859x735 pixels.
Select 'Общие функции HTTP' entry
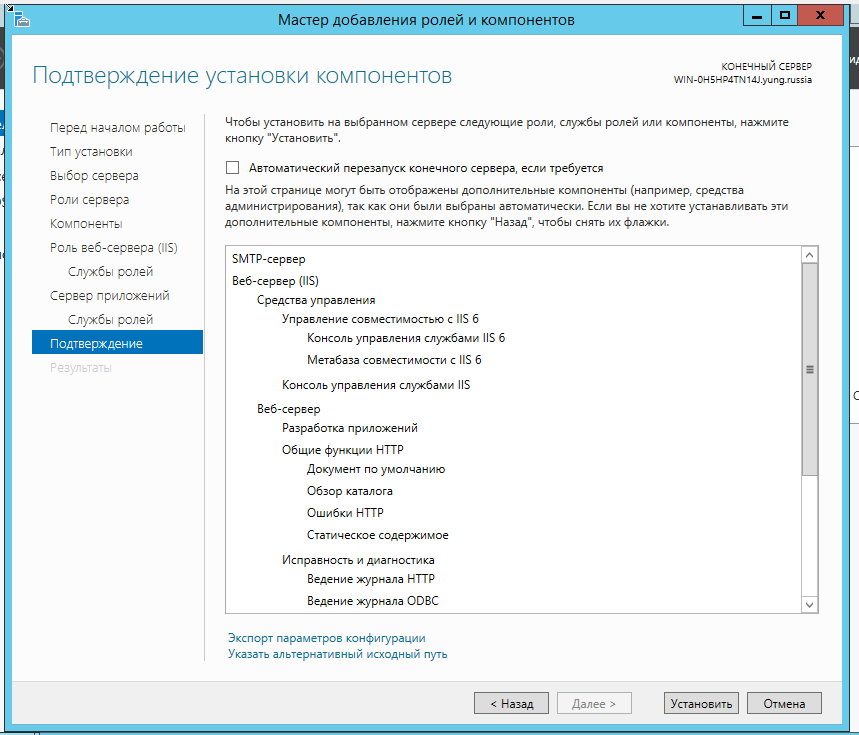[342, 450]
